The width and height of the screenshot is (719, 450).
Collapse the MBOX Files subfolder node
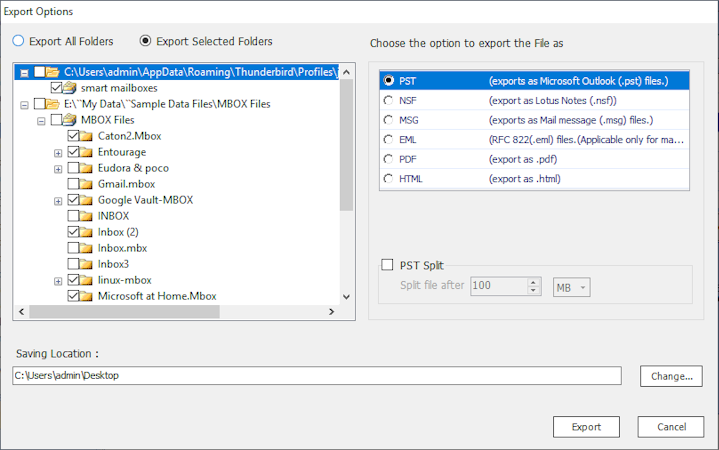pos(41,121)
